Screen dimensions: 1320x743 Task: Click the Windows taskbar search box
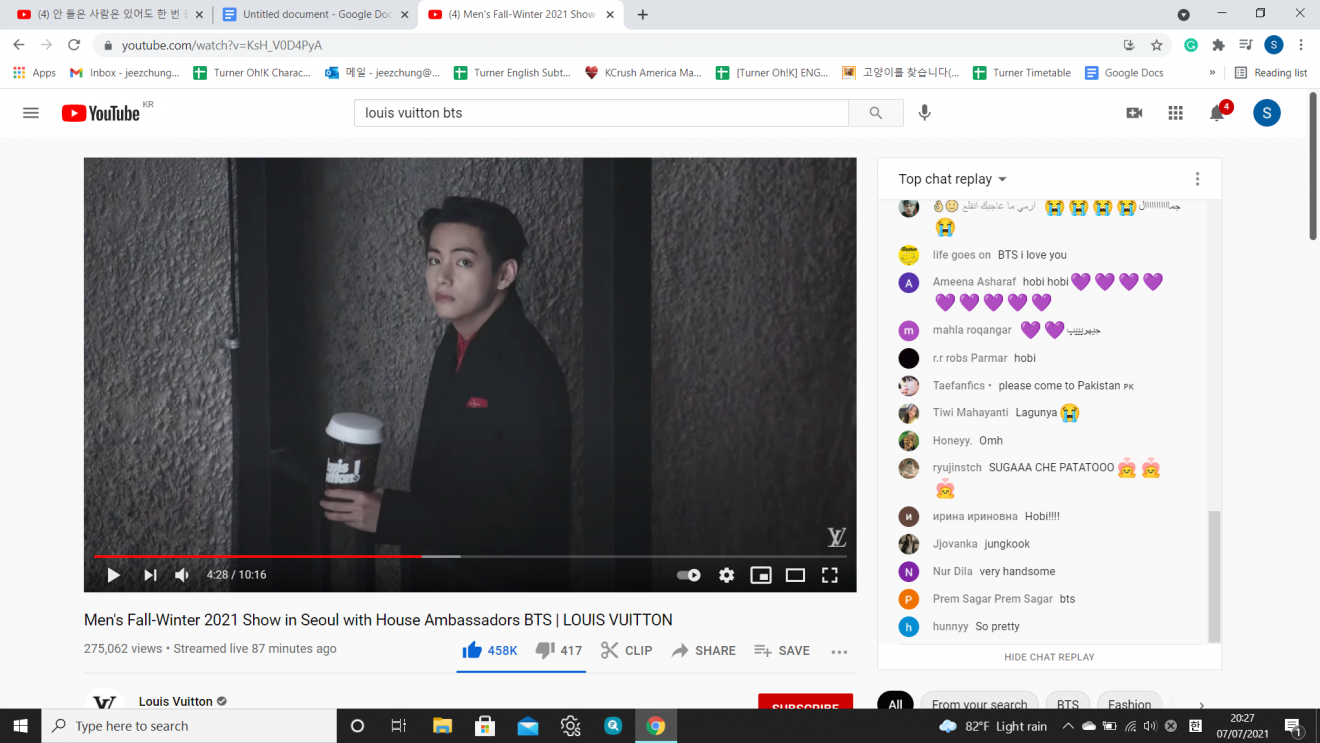click(189, 726)
